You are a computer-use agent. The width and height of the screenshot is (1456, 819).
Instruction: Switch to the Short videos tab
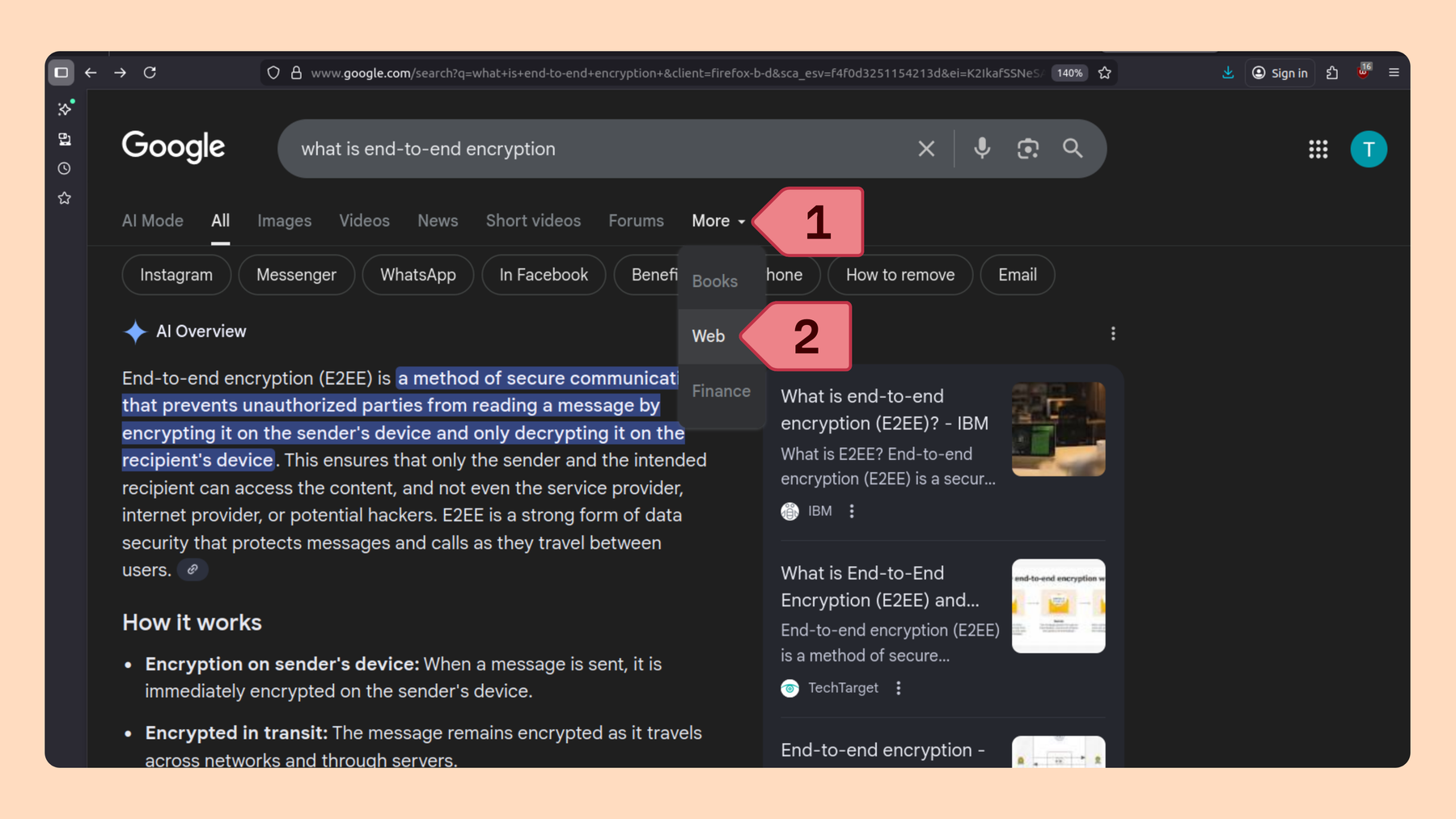[533, 221]
